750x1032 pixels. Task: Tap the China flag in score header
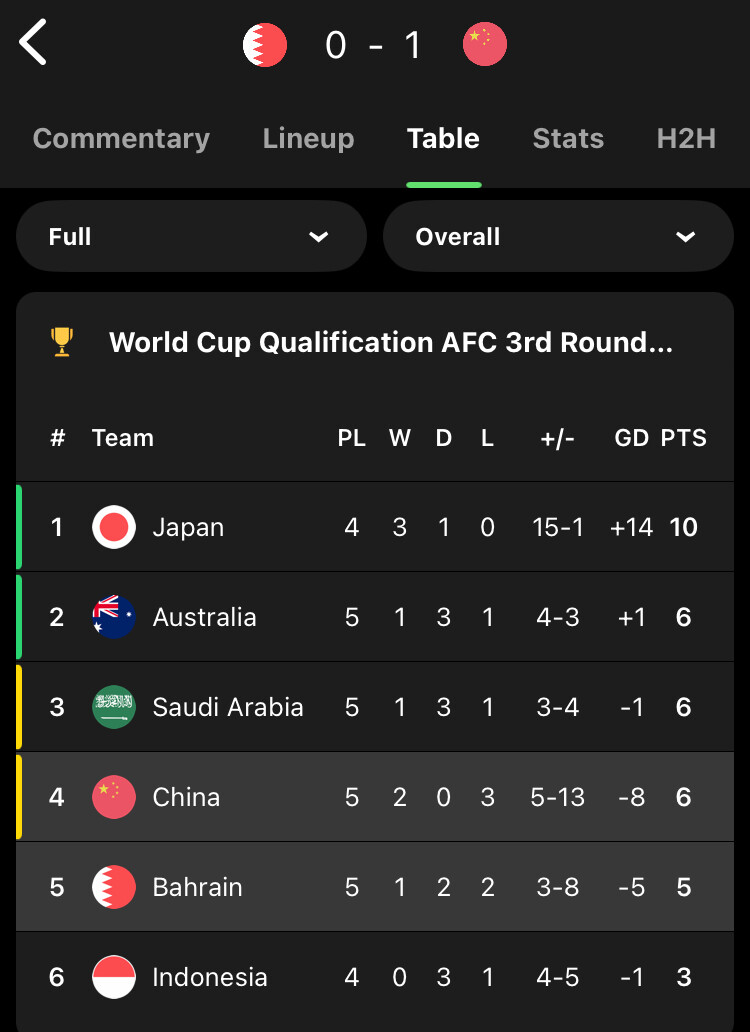(485, 44)
